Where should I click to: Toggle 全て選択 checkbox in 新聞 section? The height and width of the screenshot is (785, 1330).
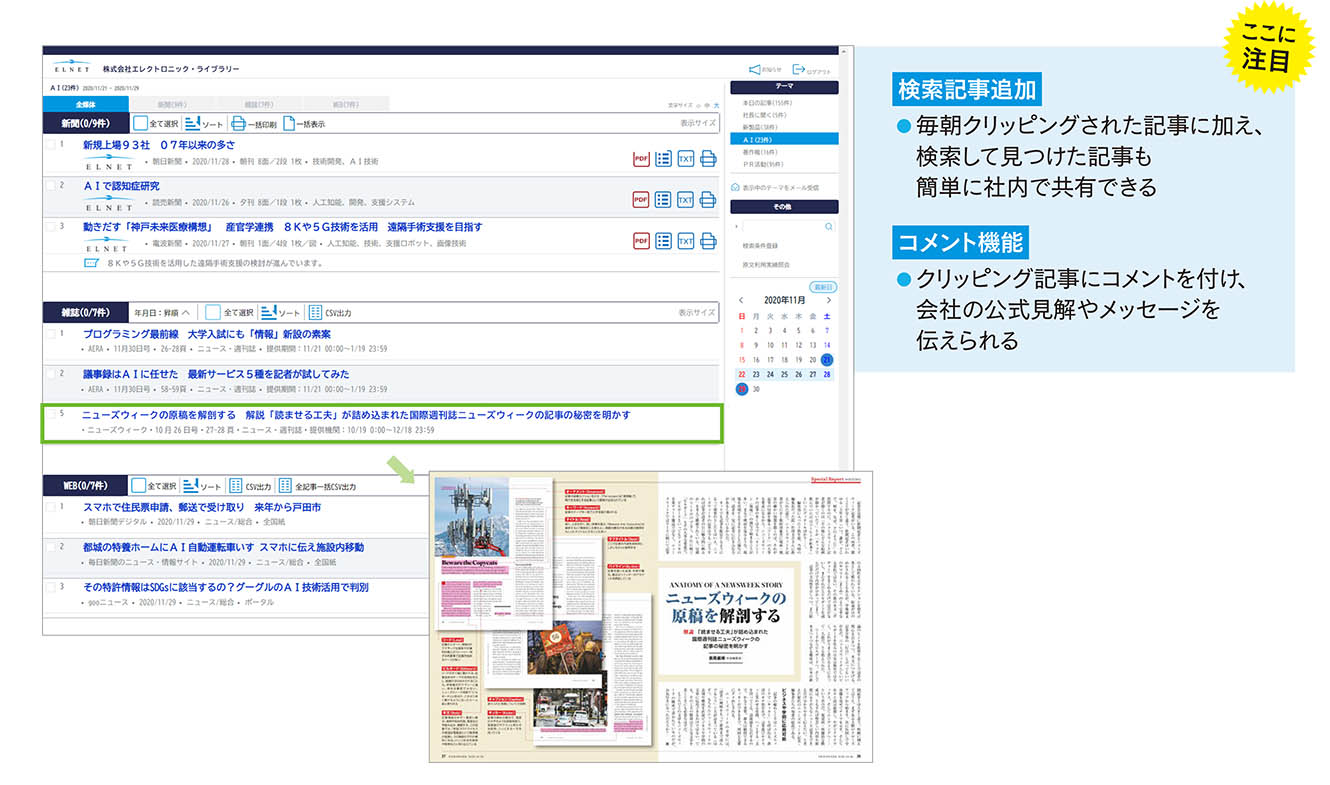tap(140, 124)
